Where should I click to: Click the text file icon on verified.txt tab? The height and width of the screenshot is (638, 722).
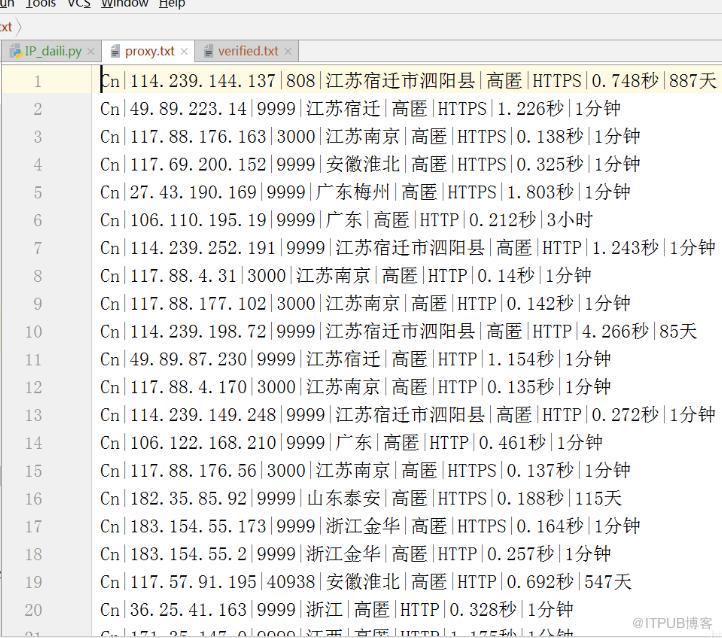click(208, 51)
